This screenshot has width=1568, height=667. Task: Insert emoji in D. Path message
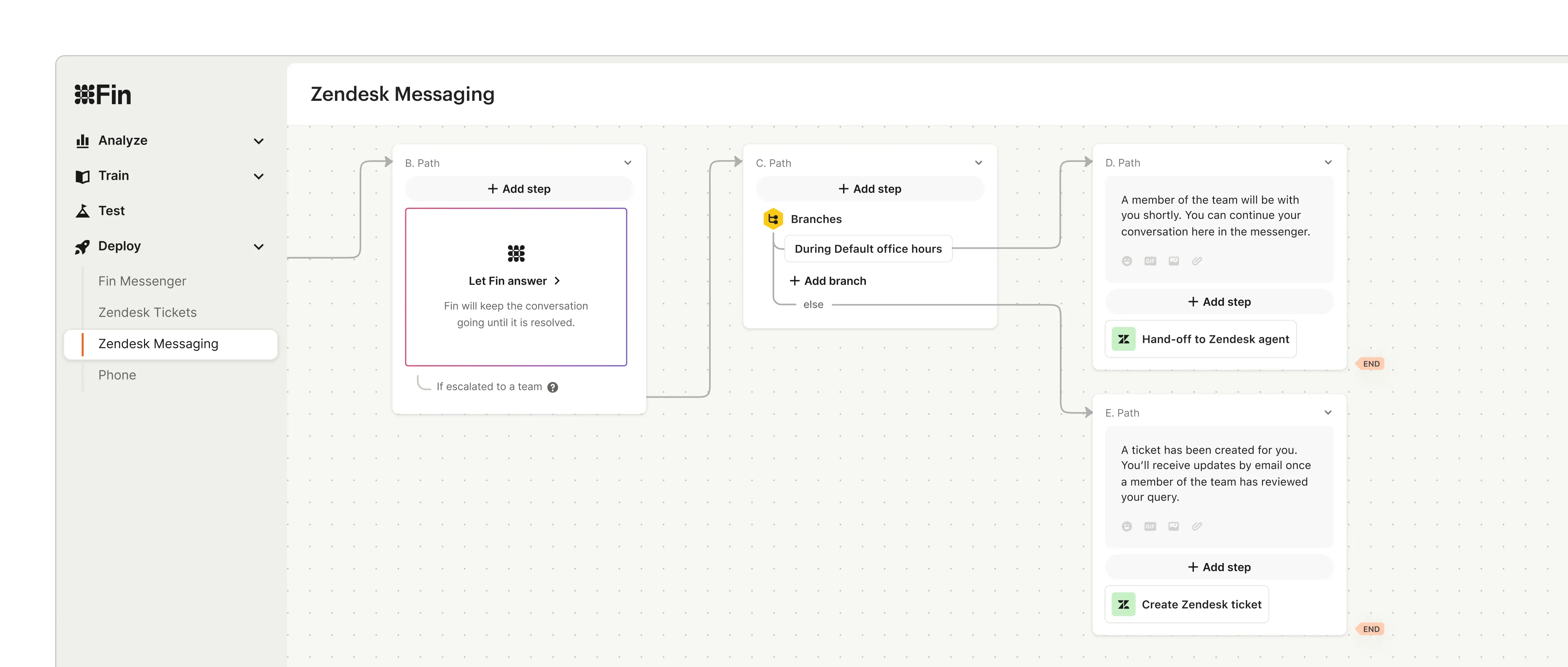pyautogui.click(x=1127, y=261)
